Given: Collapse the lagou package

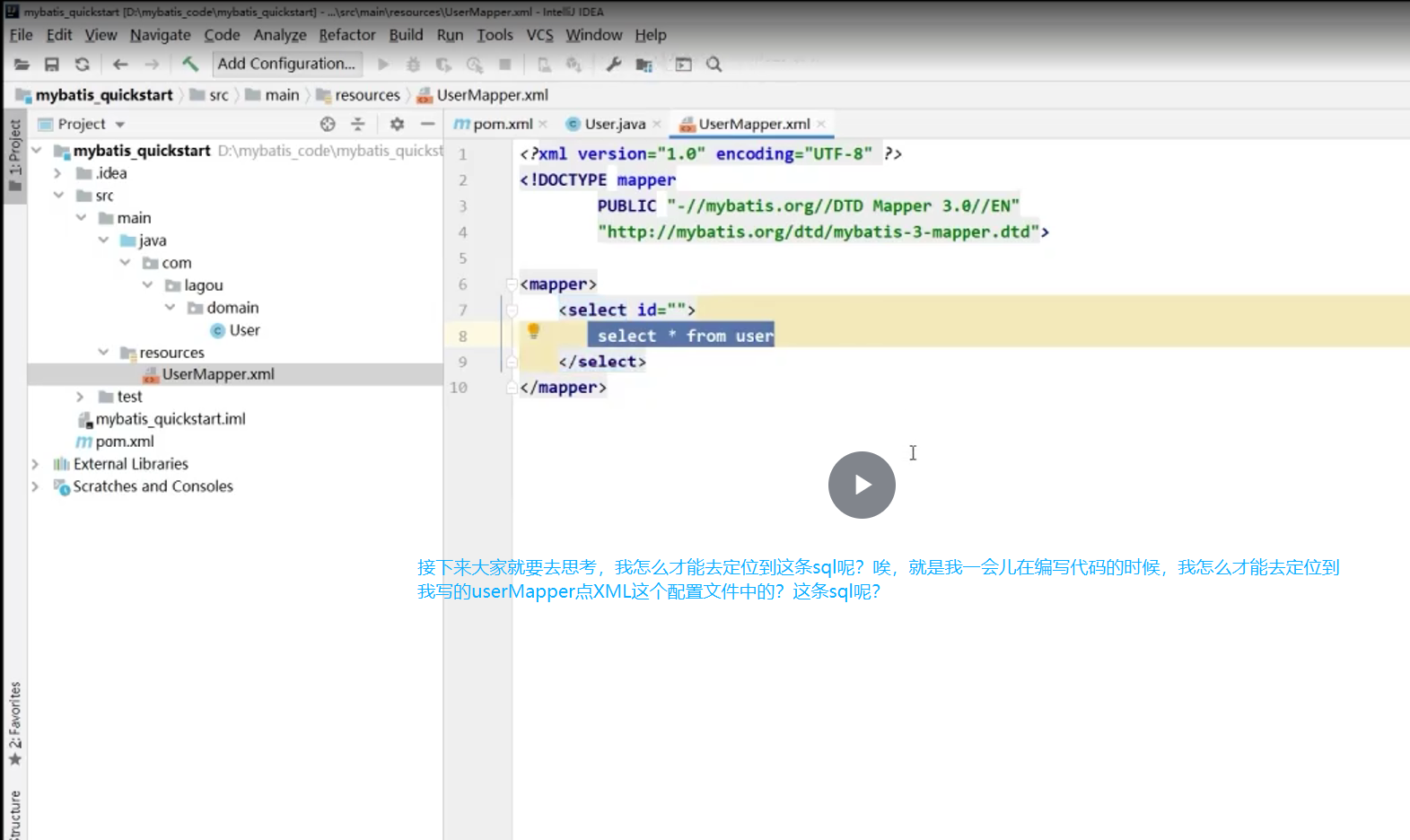Looking at the screenshot, I should tap(147, 285).
